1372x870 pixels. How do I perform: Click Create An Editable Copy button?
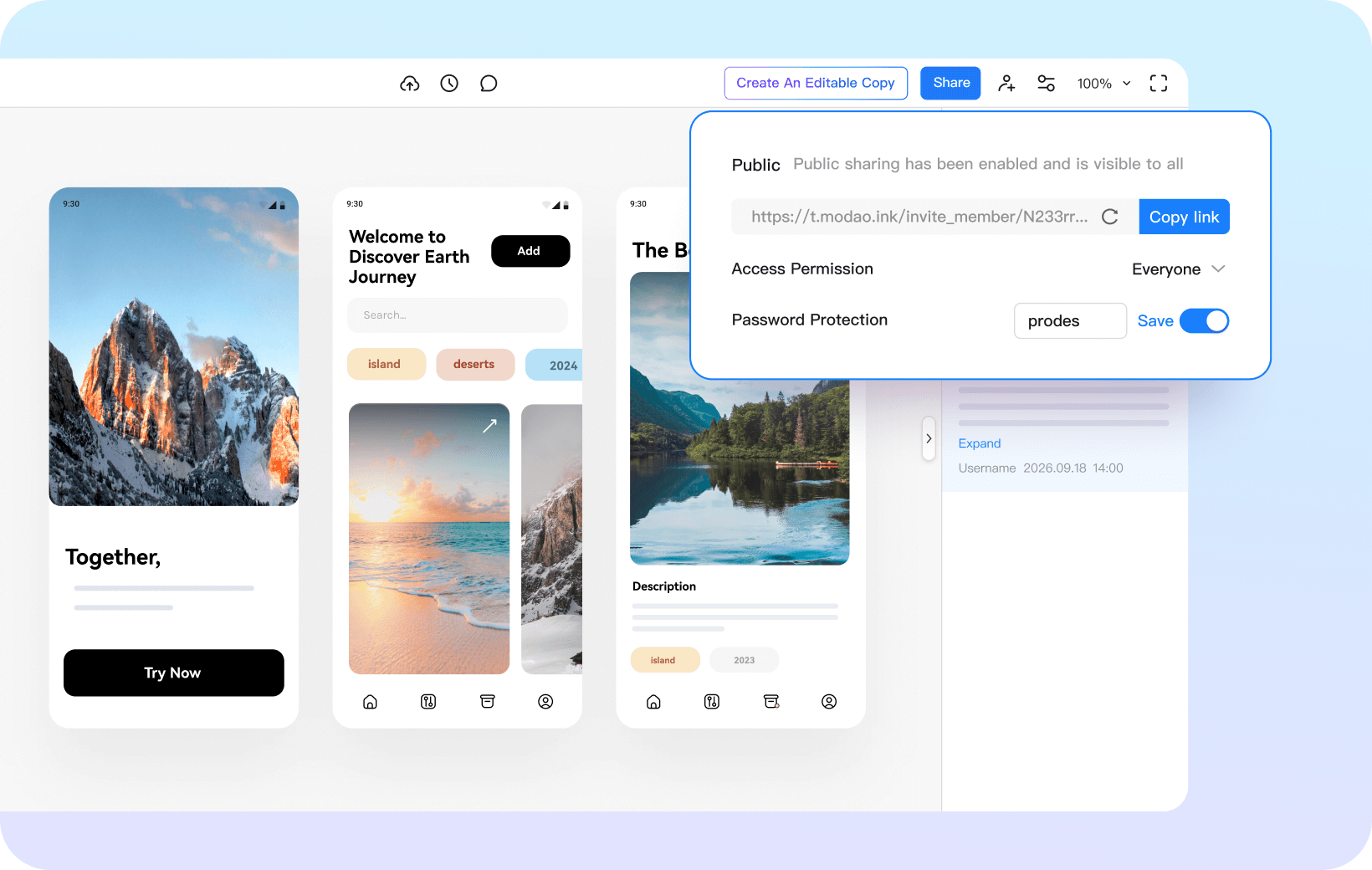tap(816, 84)
